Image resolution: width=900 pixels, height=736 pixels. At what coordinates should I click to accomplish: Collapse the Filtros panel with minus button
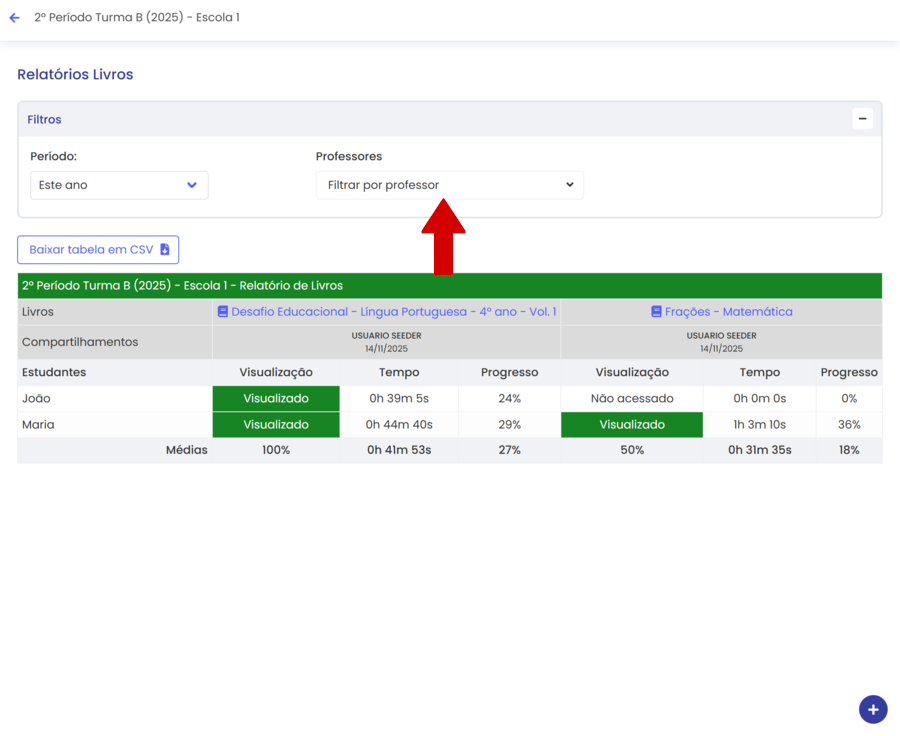click(862, 119)
